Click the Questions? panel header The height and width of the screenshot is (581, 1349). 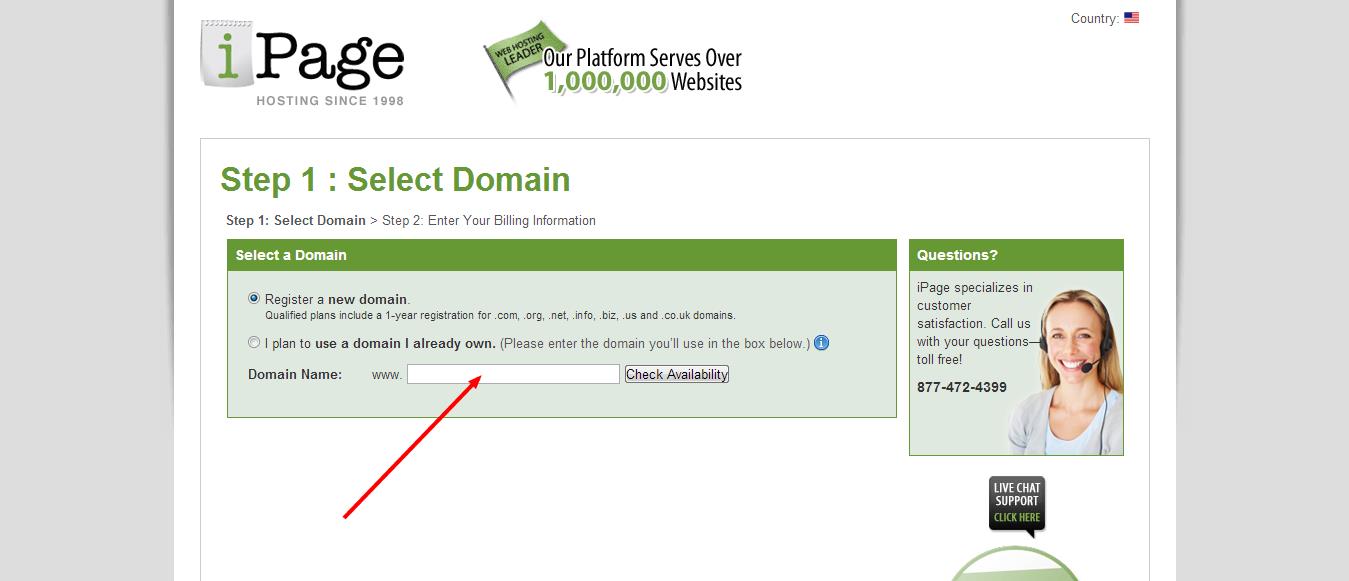point(1016,255)
